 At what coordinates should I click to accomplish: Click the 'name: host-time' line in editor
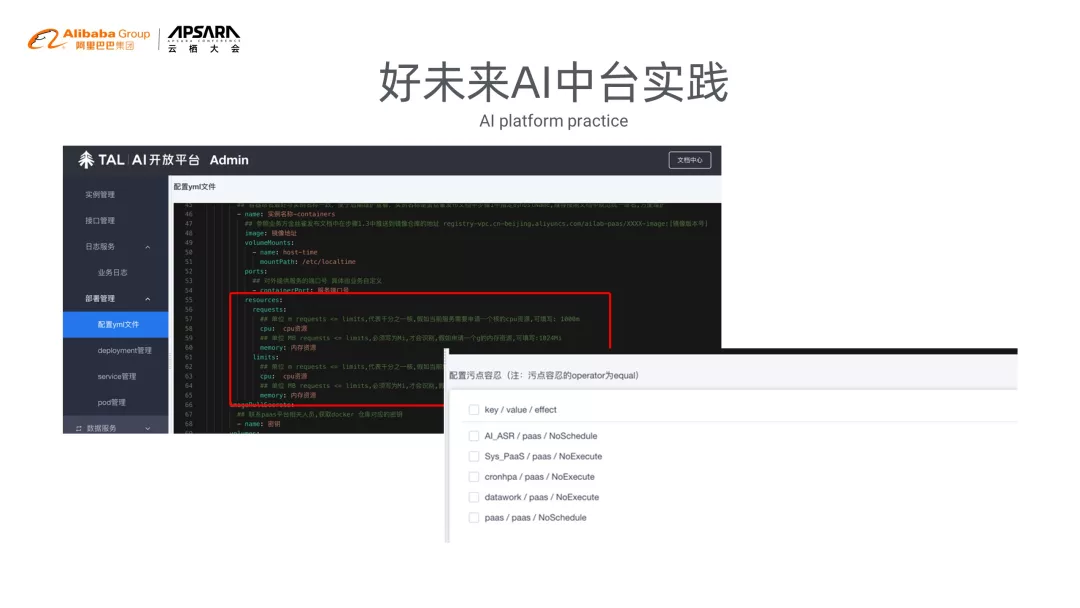284,252
